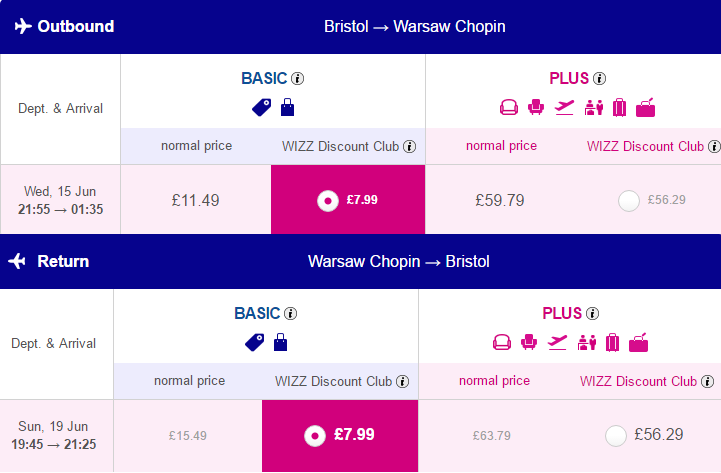Select the outbound PLUS £56.29 discount fare
This screenshot has height=473, width=721.
pyautogui.click(x=629, y=201)
